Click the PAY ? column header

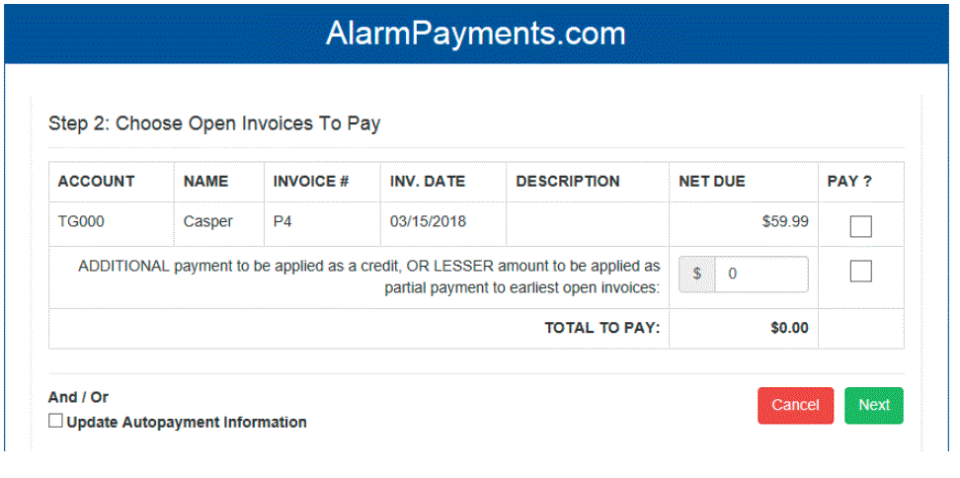850,182
